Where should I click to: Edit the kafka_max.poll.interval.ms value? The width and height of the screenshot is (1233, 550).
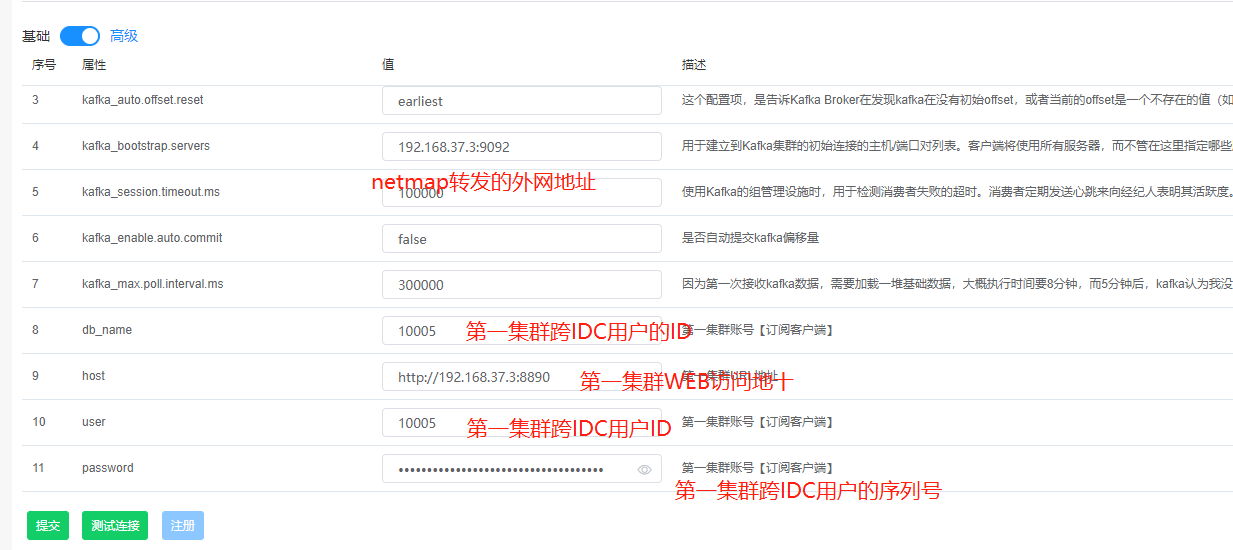521,285
